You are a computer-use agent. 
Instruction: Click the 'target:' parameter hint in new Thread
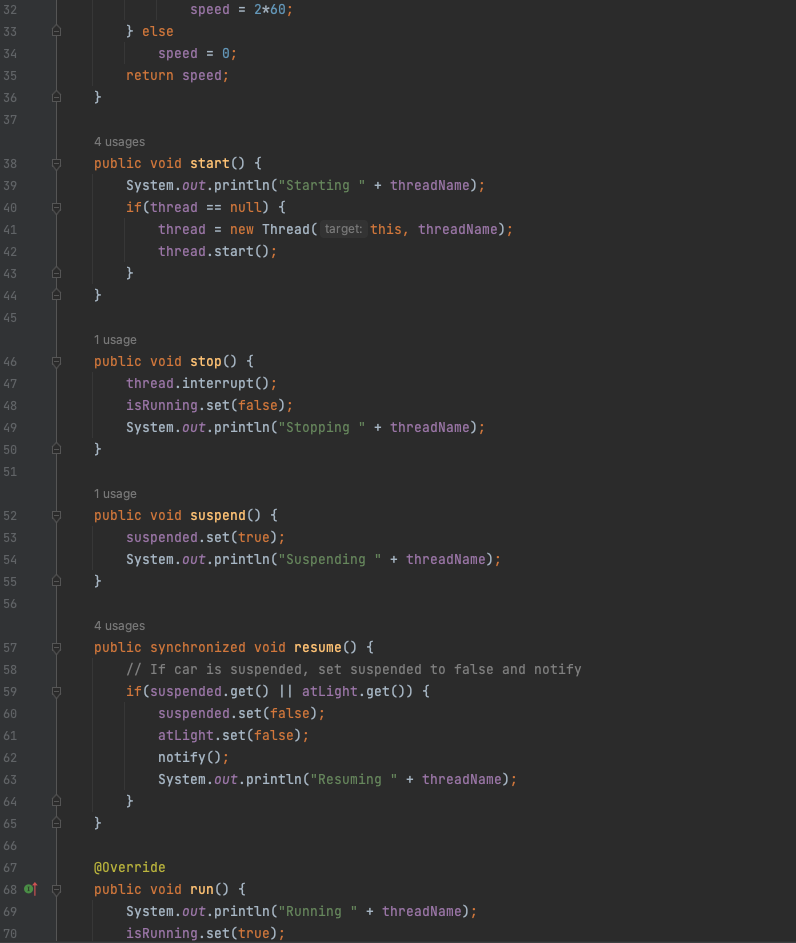343,229
